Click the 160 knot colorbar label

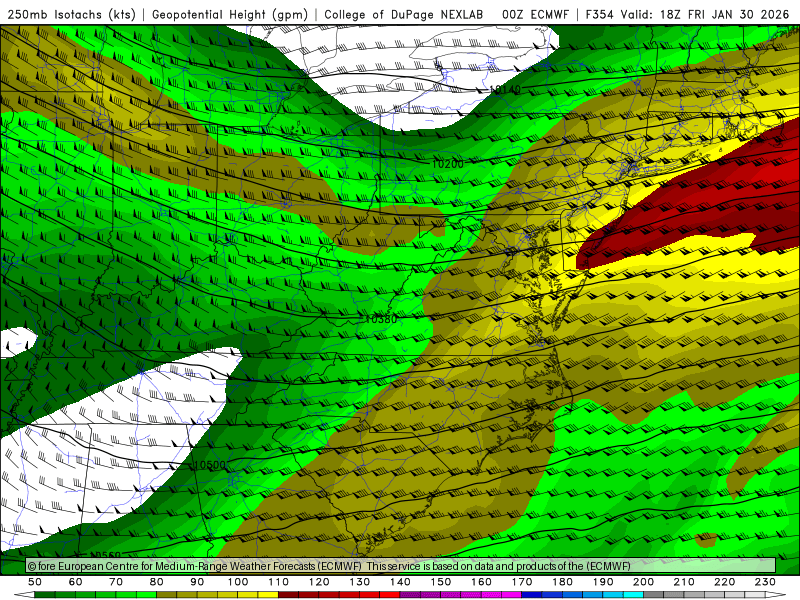[481, 582]
